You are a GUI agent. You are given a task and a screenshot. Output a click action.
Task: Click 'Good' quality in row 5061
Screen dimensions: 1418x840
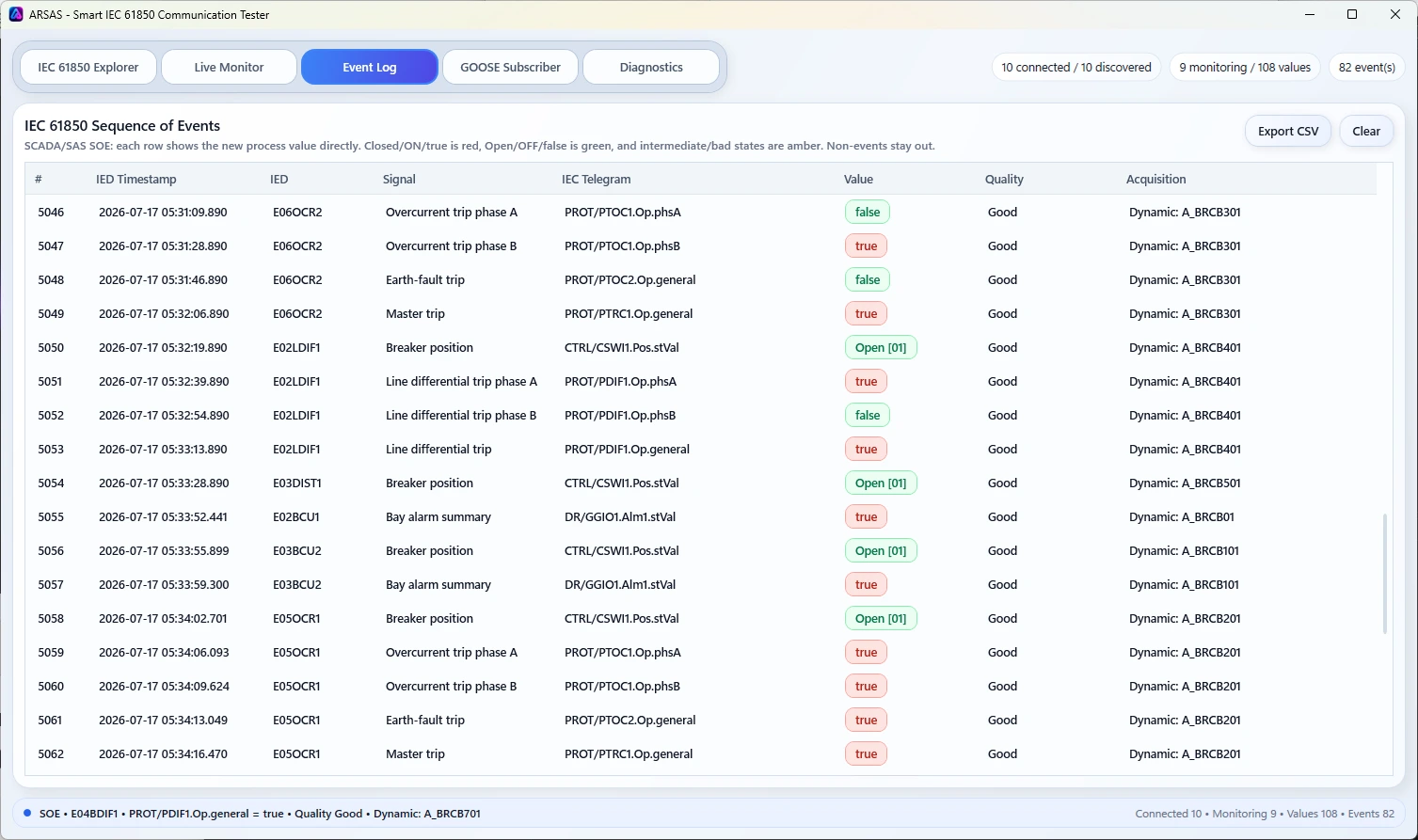click(x=1002, y=720)
